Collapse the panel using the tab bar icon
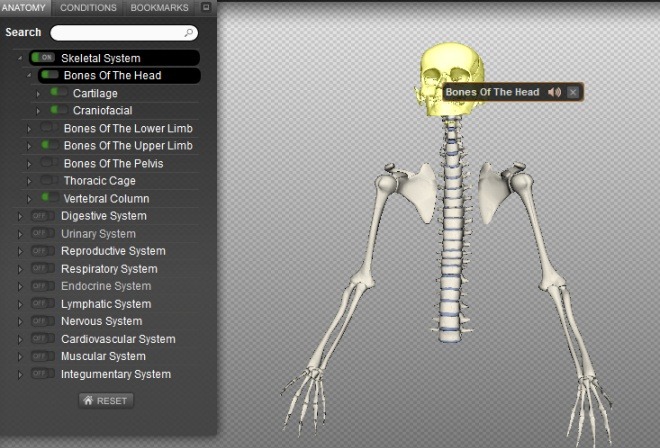 coord(206,7)
